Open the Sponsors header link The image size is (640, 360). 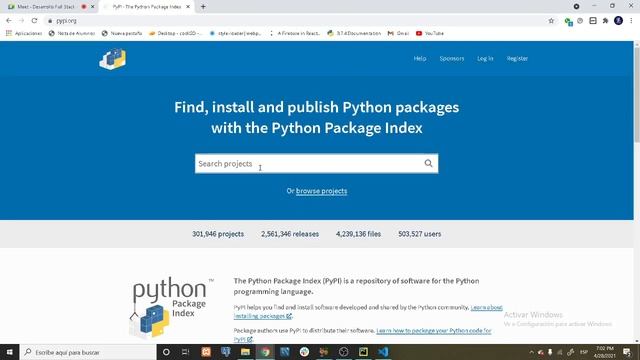(451, 58)
